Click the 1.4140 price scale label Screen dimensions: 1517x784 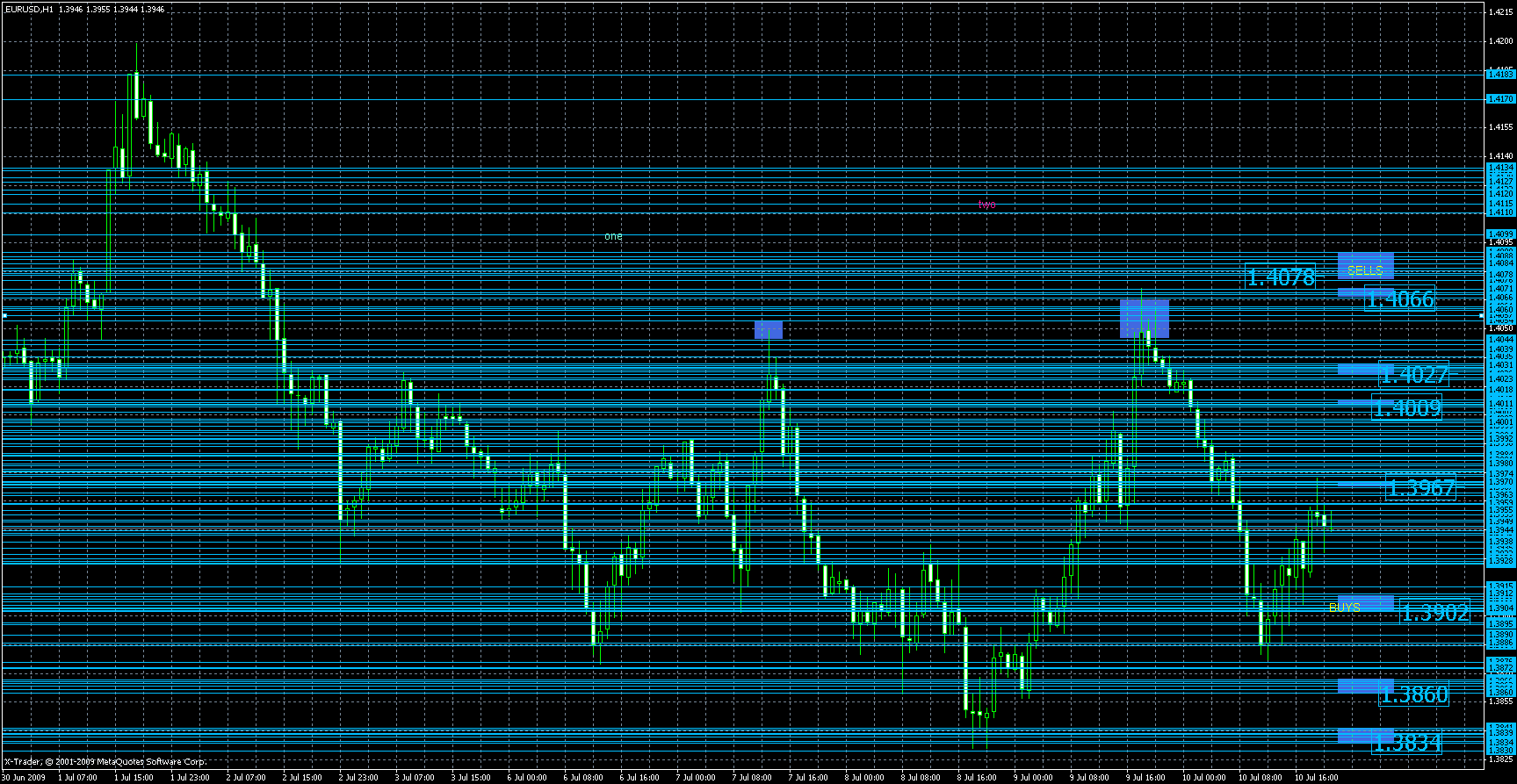1500,155
